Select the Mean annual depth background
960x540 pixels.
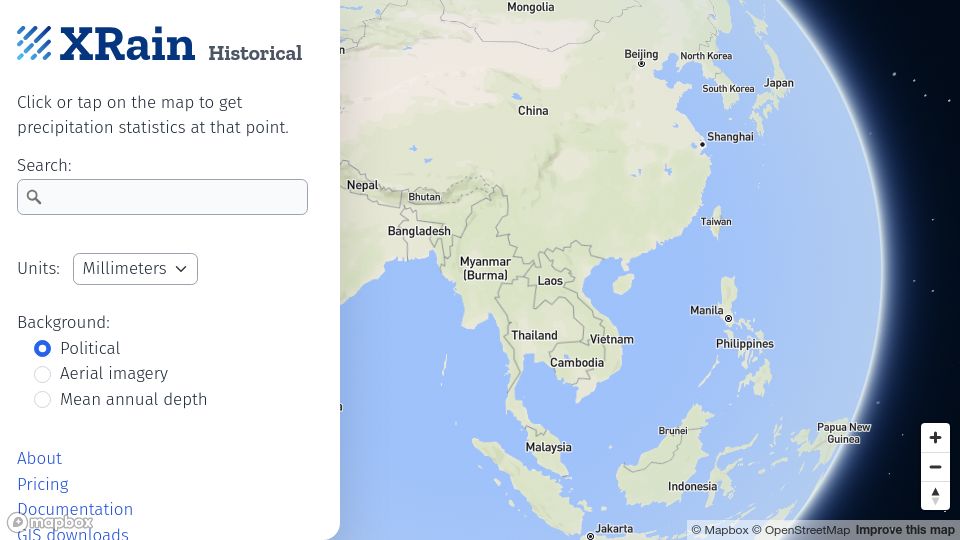tap(42, 399)
